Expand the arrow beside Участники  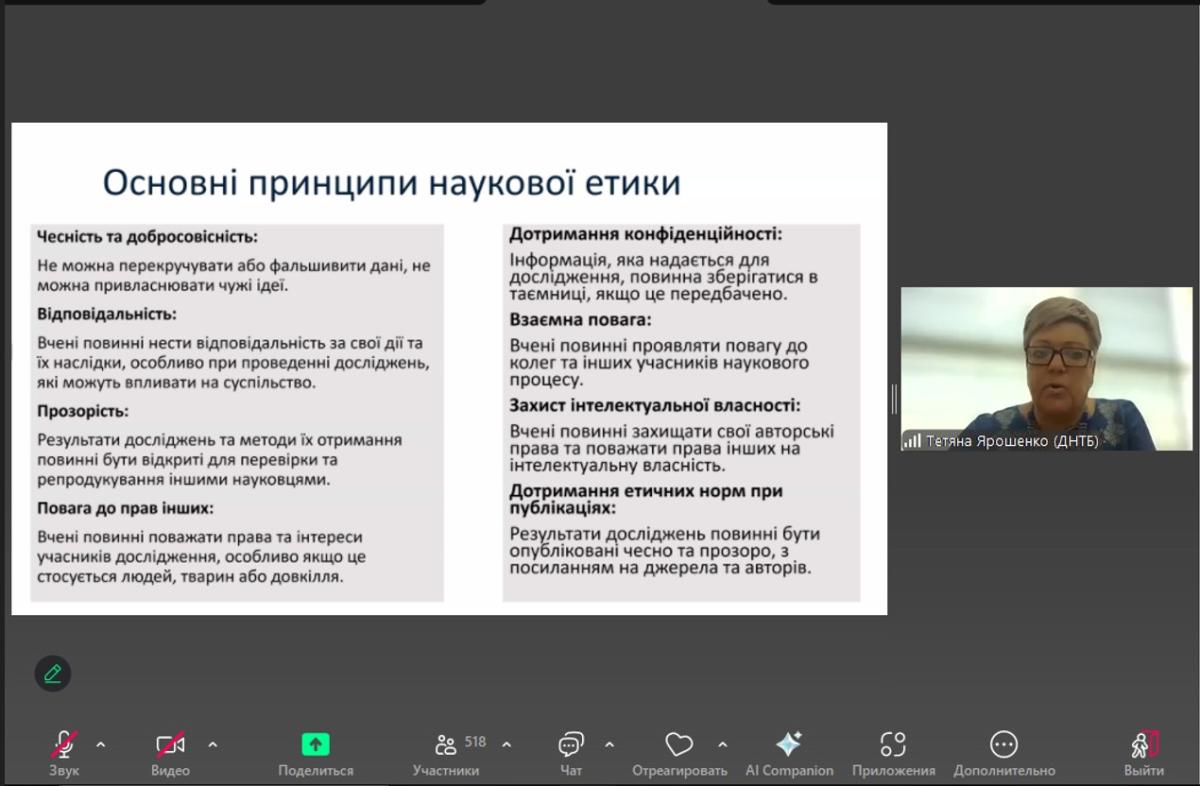pyautogui.click(x=506, y=745)
